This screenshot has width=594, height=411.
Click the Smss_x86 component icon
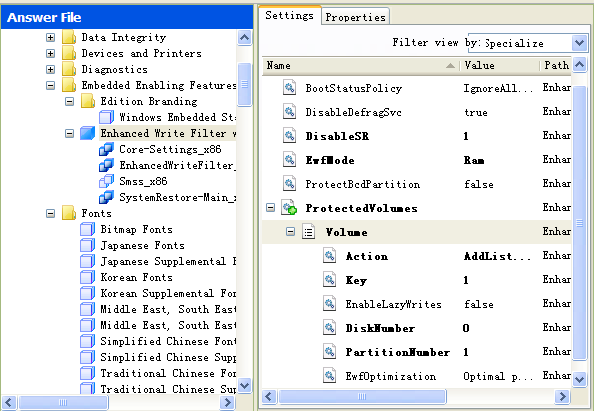pos(106,181)
